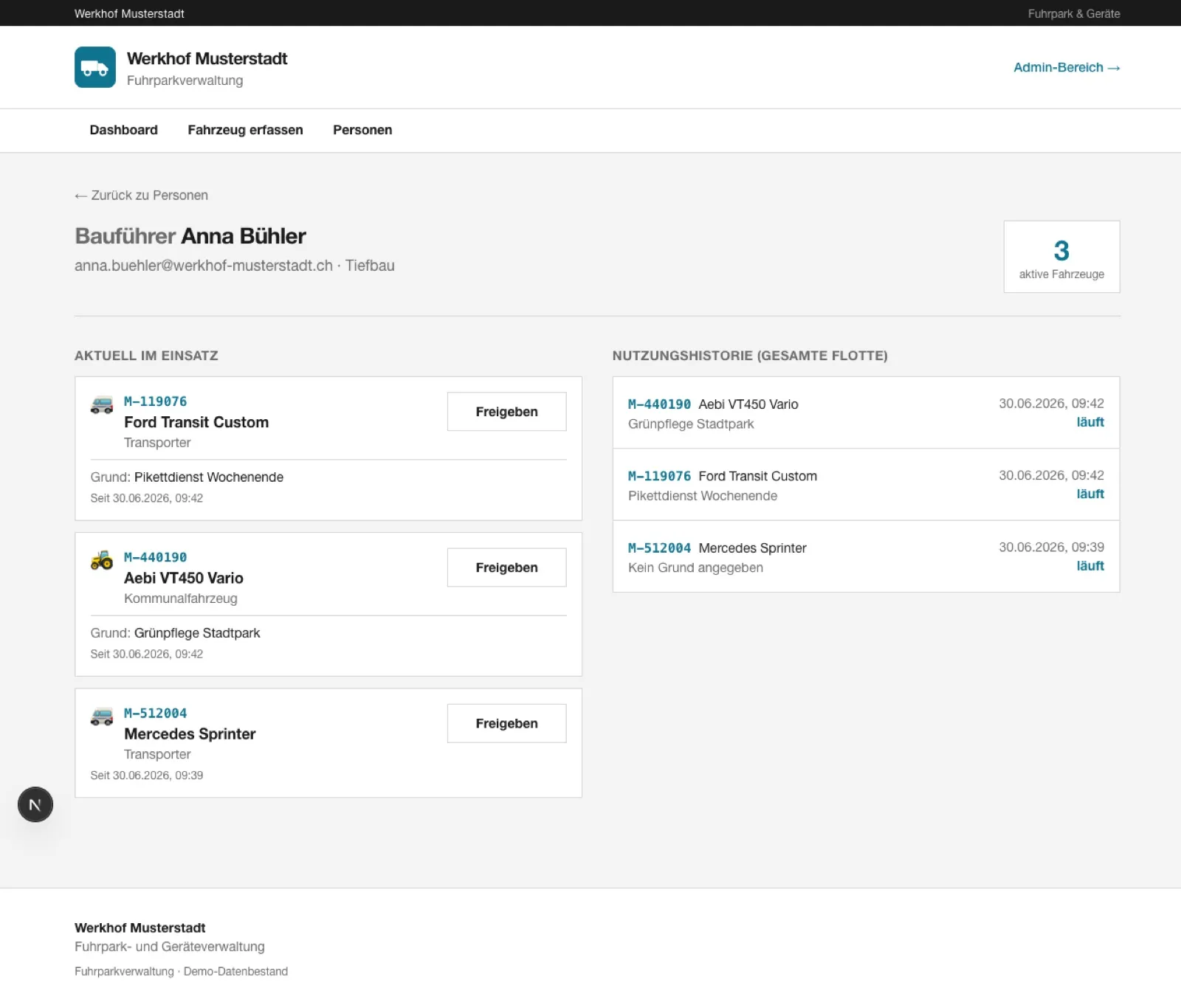Open vehicle ID M-119076 in active list
This screenshot has width=1181, height=1008.
(155, 401)
